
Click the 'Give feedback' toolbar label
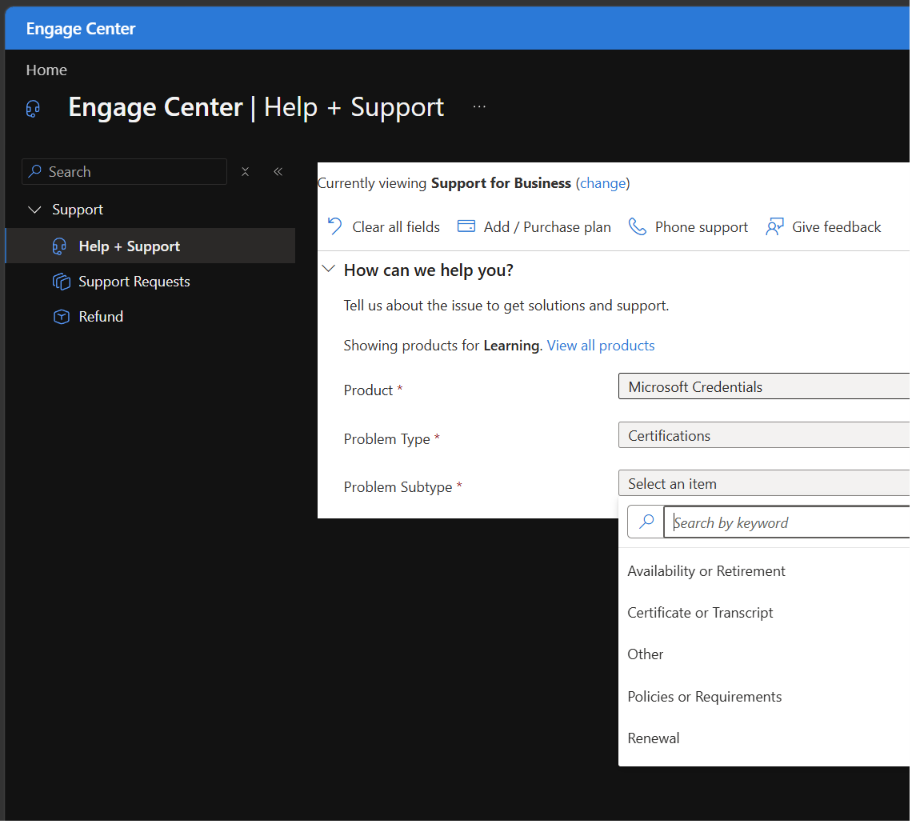[836, 227]
